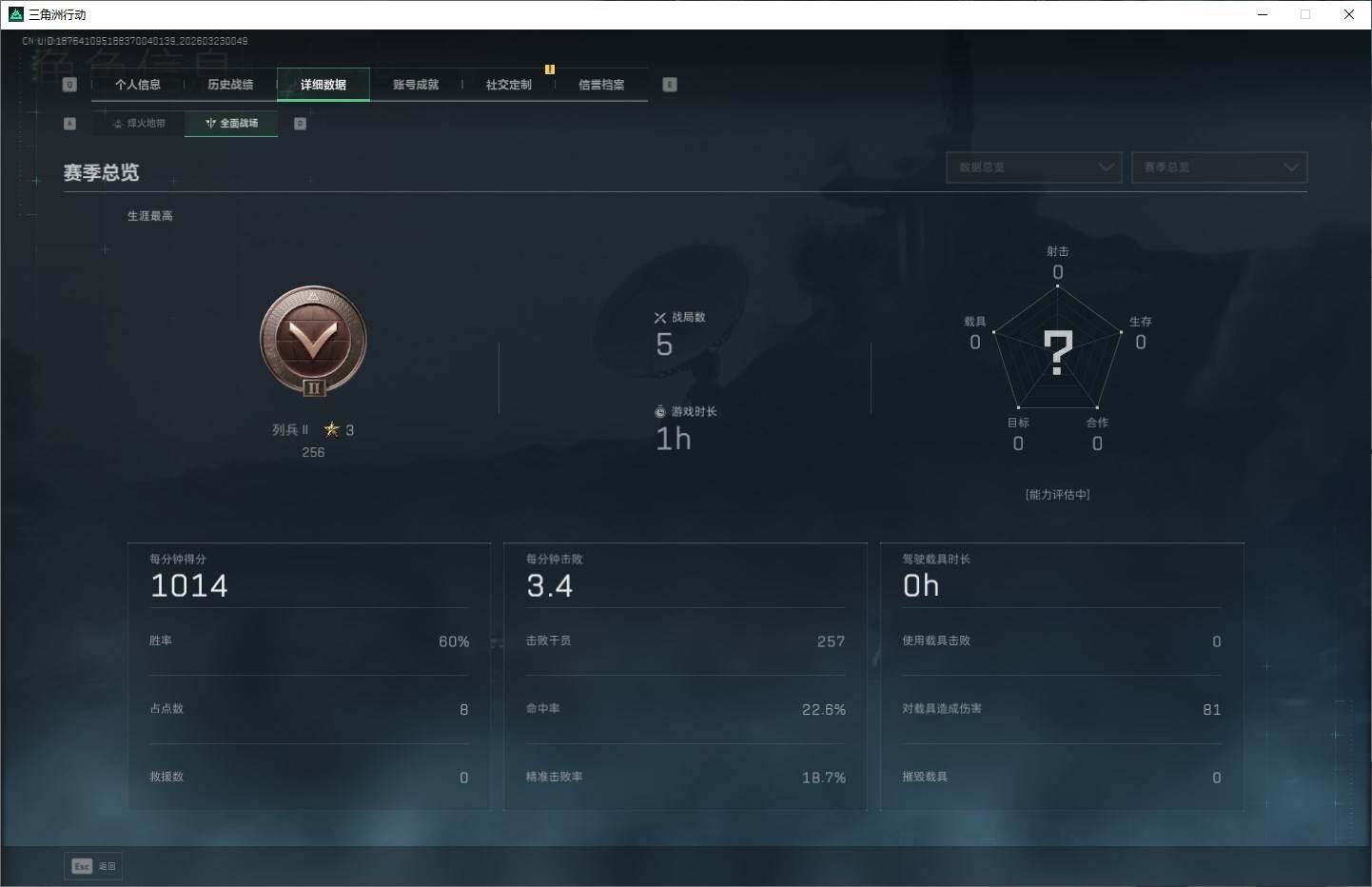Expand the 赛季总览 dropdown
This screenshot has width=1372, height=887.
(1219, 168)
